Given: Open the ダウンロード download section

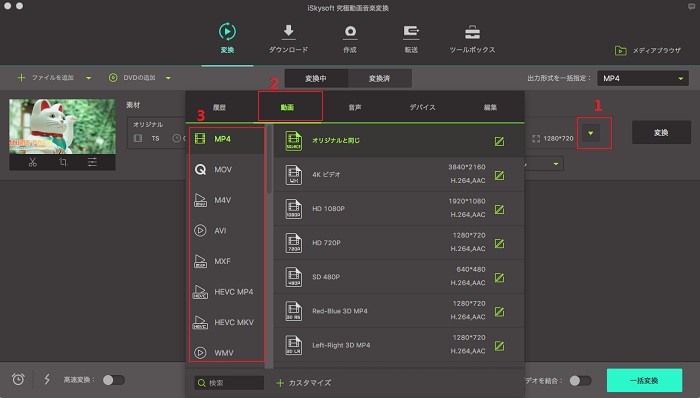Looking at the screenshot, I should (288, 39).
